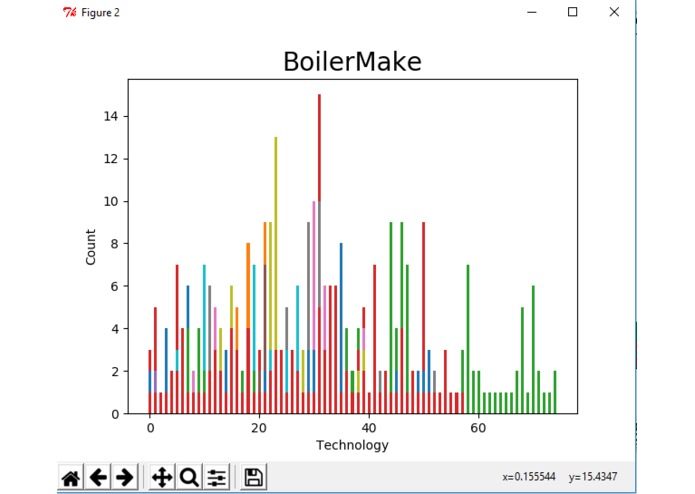
Task: Reset the plot view with Home icon
Action: 71,478
